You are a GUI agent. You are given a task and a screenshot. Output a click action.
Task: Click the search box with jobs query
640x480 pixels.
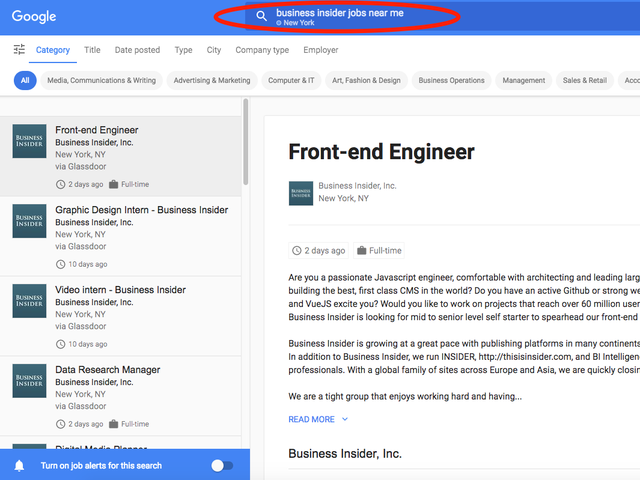coord(340,16)
